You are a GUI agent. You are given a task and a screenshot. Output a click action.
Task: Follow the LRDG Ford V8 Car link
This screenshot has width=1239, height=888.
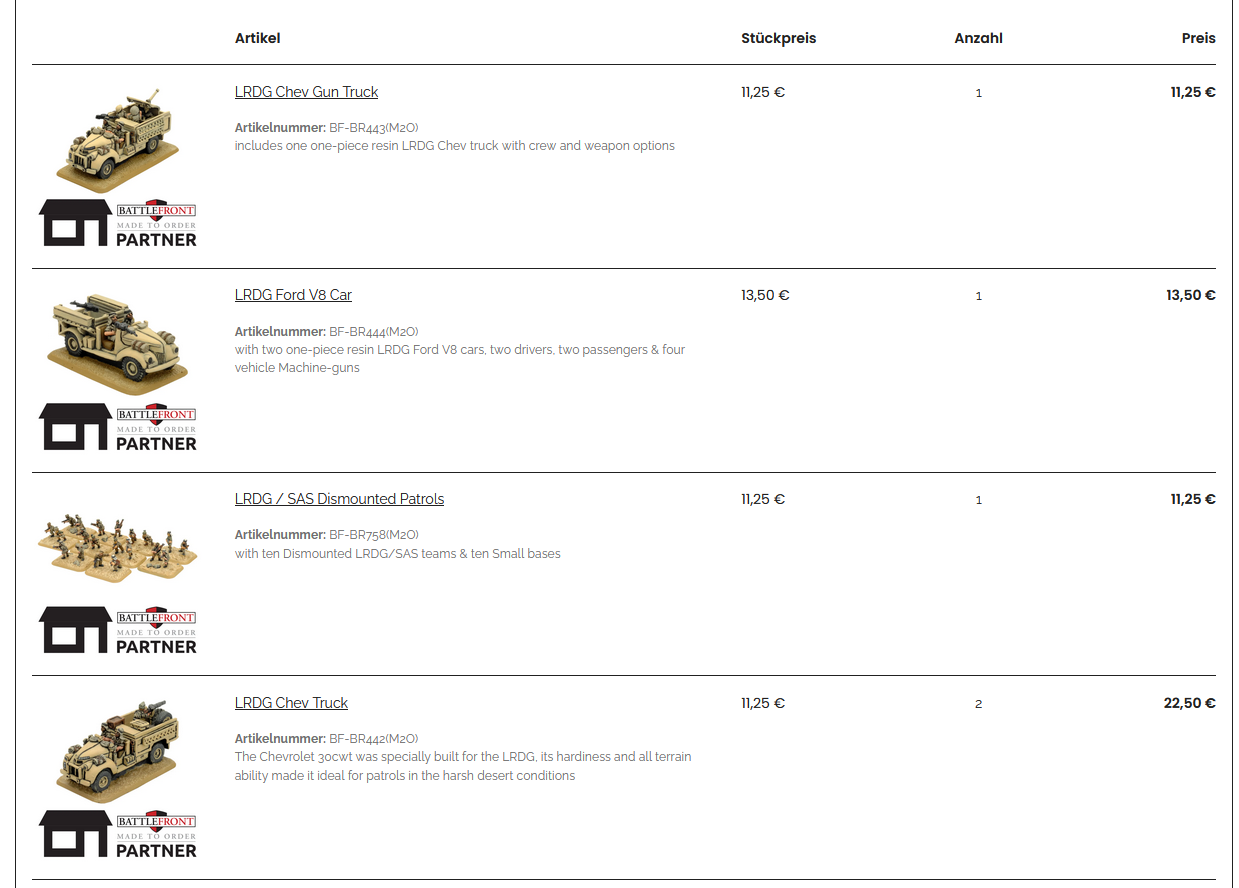coord(293,295)
